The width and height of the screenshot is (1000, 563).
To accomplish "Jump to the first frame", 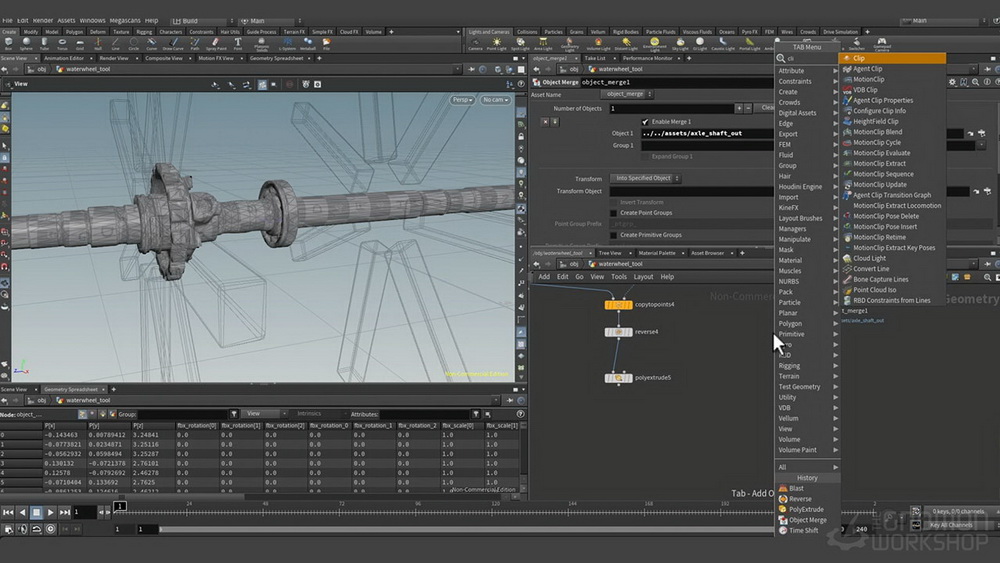I will pyautogui.click(x=8, y=512).
